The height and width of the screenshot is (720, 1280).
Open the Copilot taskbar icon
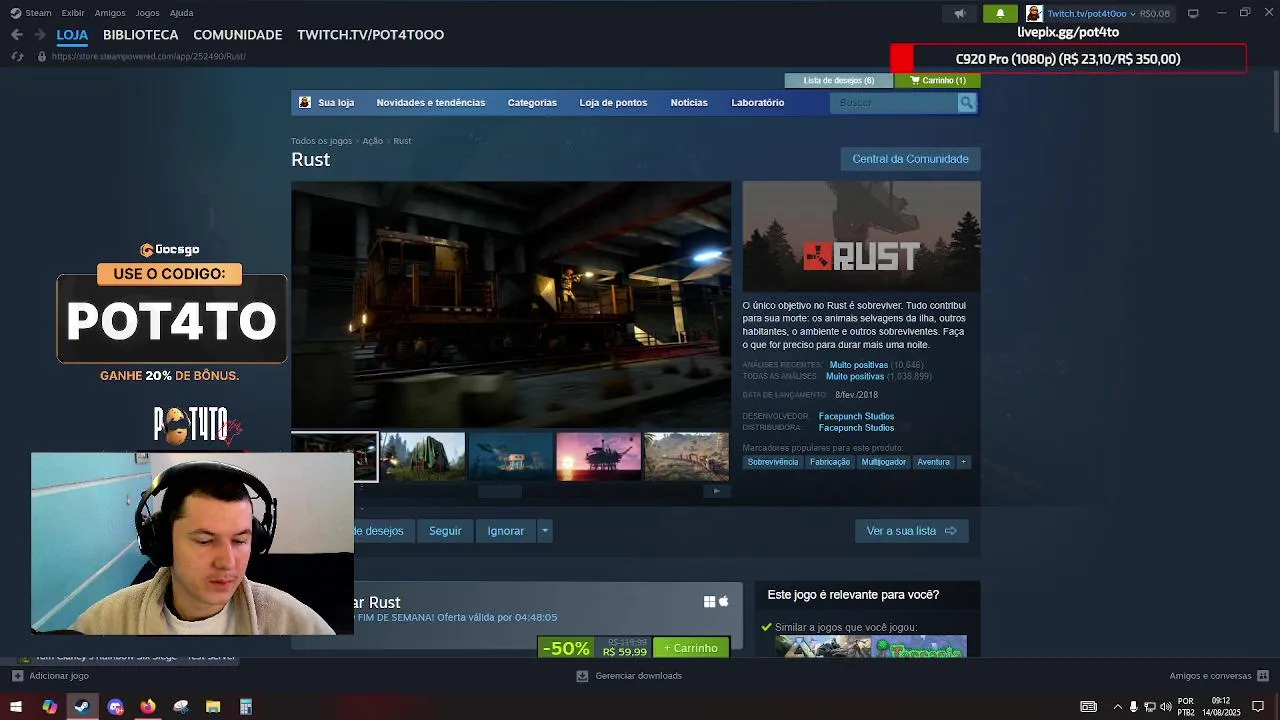pyautogui.click(x=49, y=707)
